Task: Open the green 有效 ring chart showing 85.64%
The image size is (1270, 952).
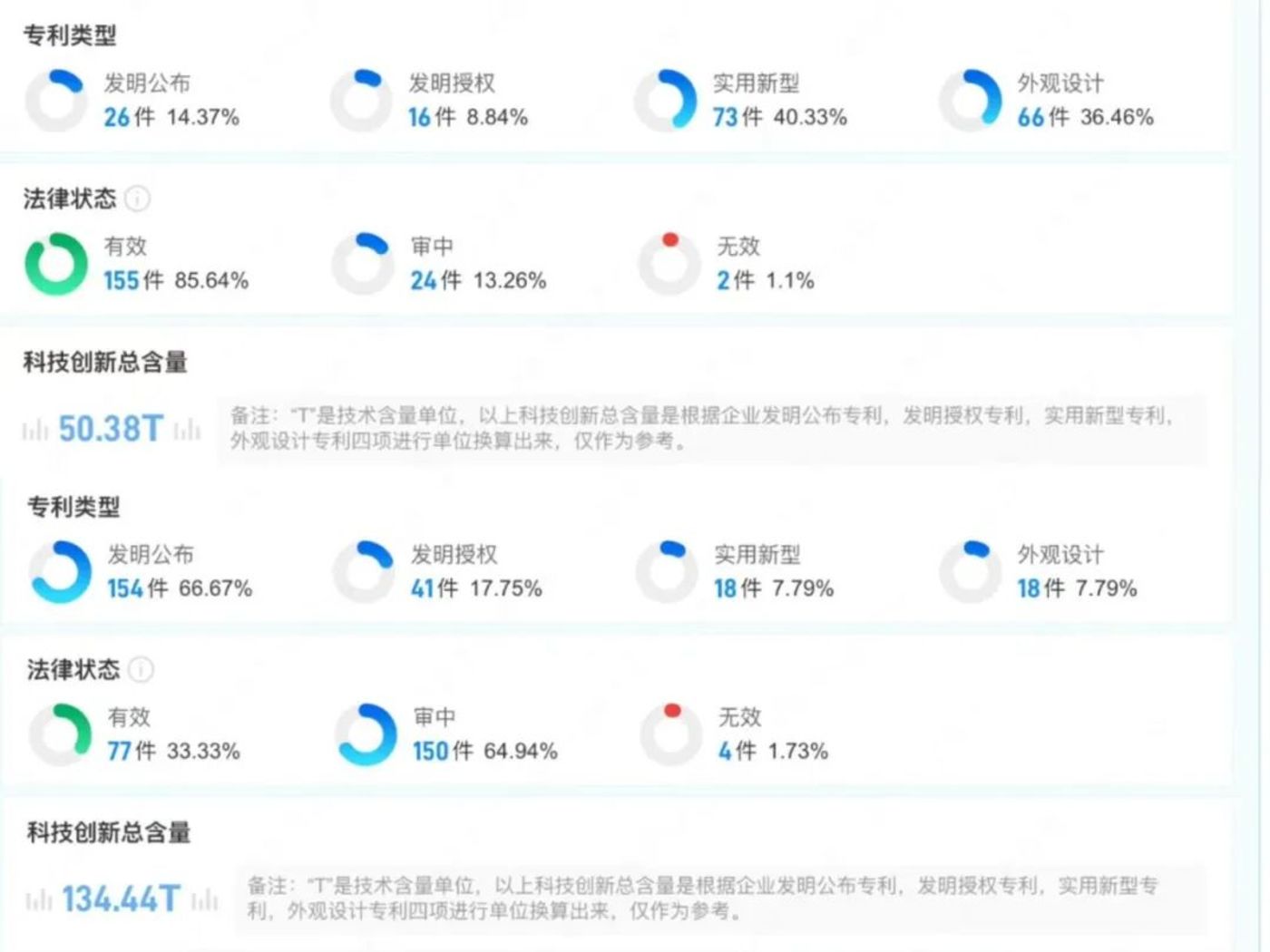Action: pos(56,262)
